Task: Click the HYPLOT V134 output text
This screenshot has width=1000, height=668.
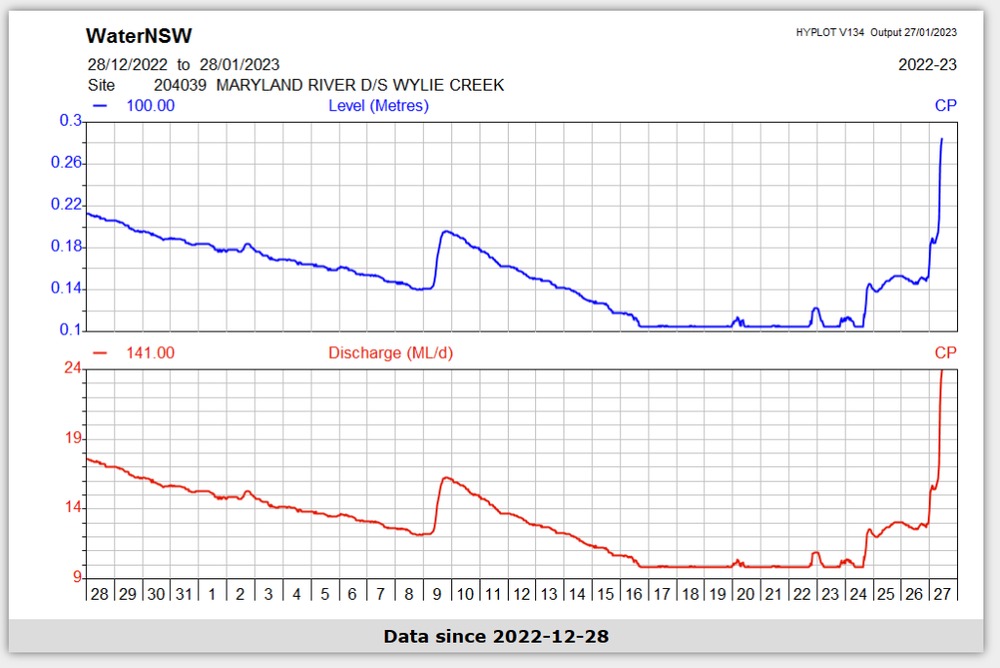Action: [876, 32]
